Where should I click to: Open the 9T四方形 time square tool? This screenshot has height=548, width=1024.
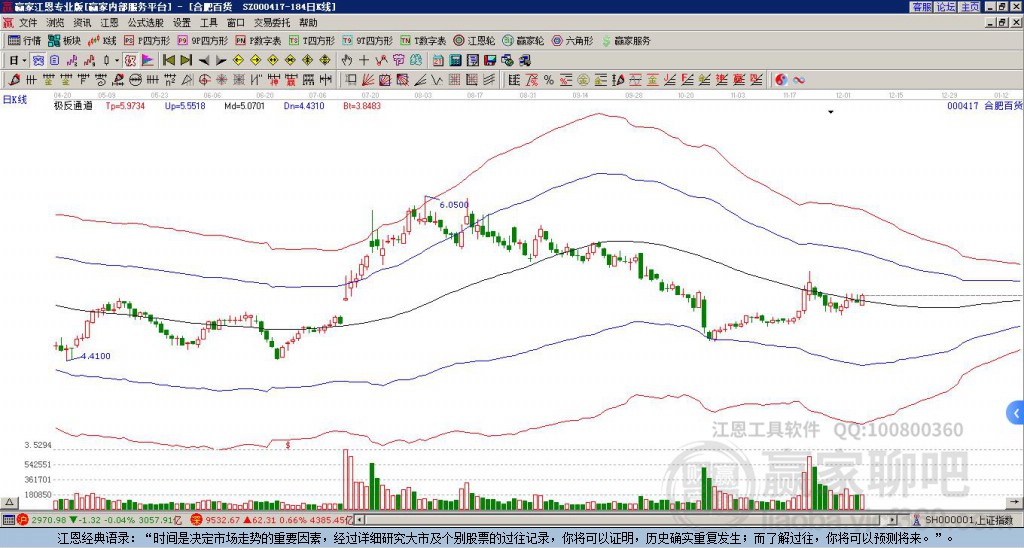tap(367, 40)
